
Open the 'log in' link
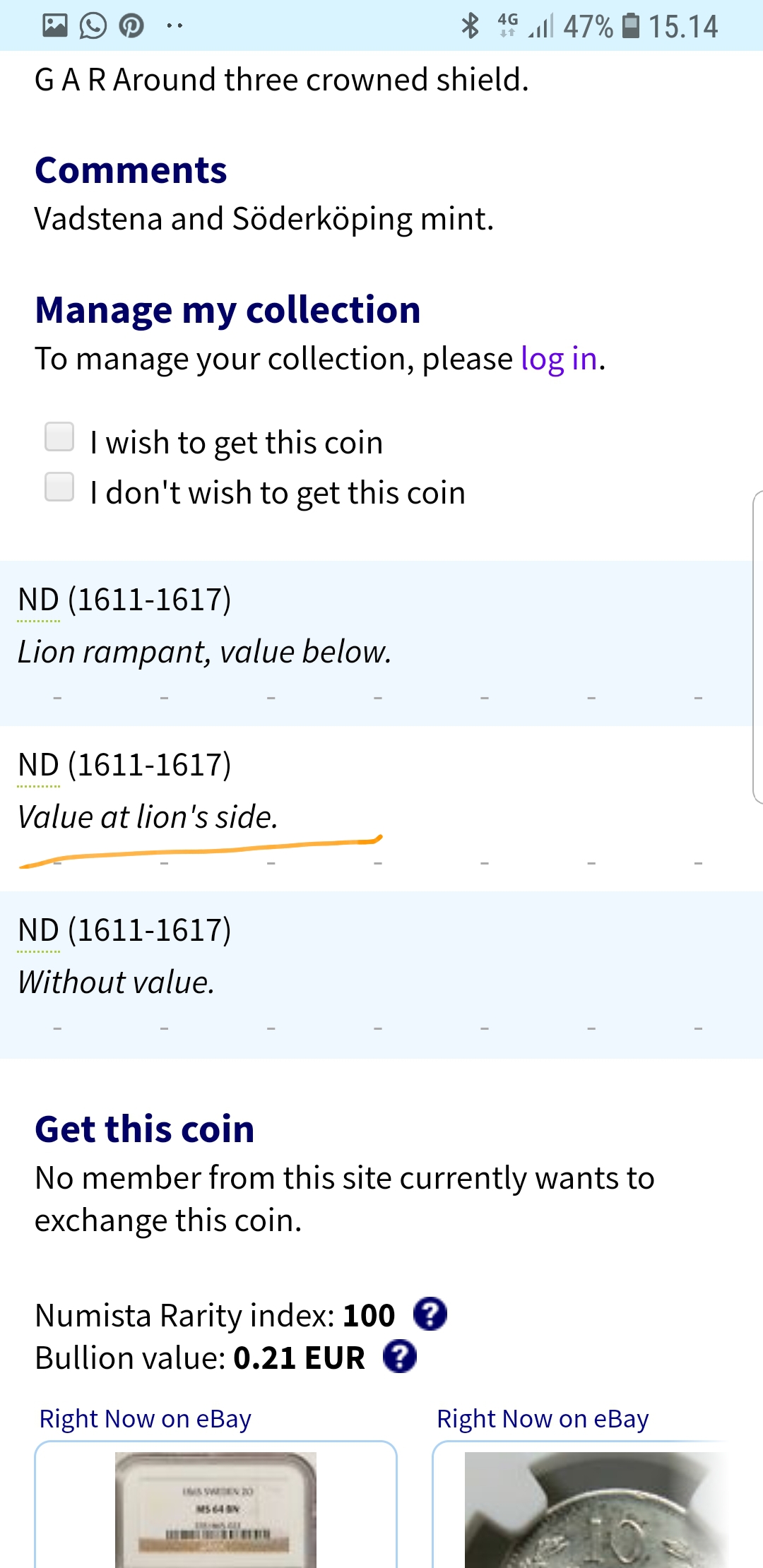(559, 359)
